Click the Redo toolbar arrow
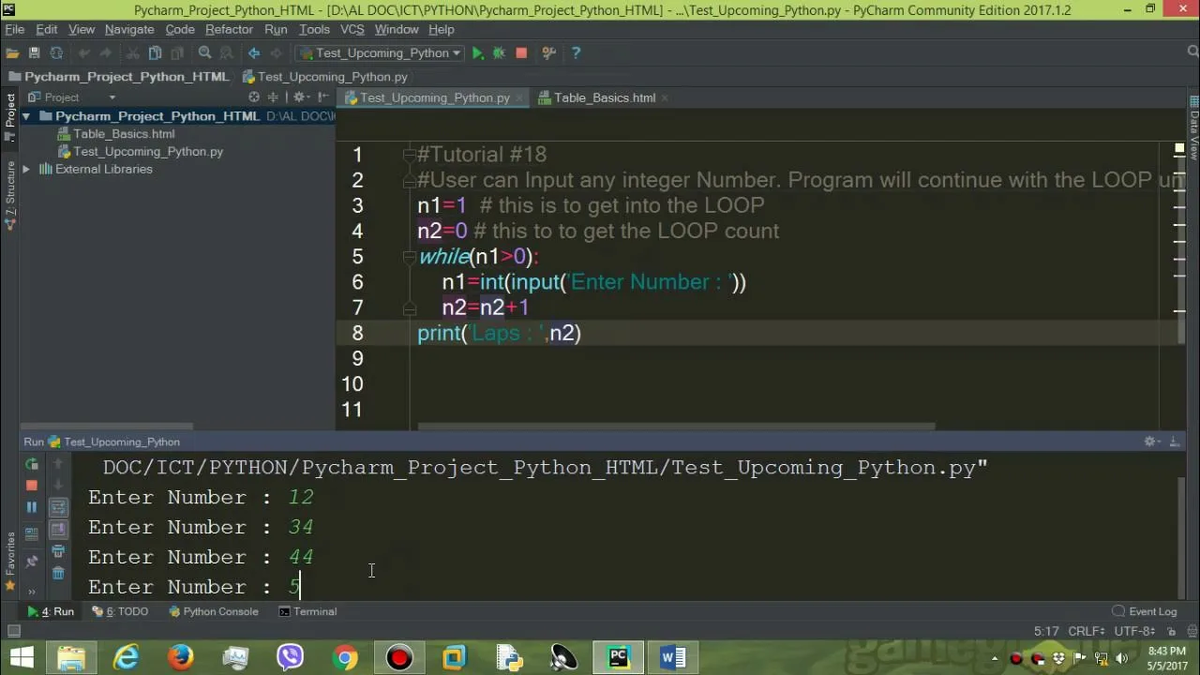This screenshot has height=675, width=1200. [x=106, y=53]
